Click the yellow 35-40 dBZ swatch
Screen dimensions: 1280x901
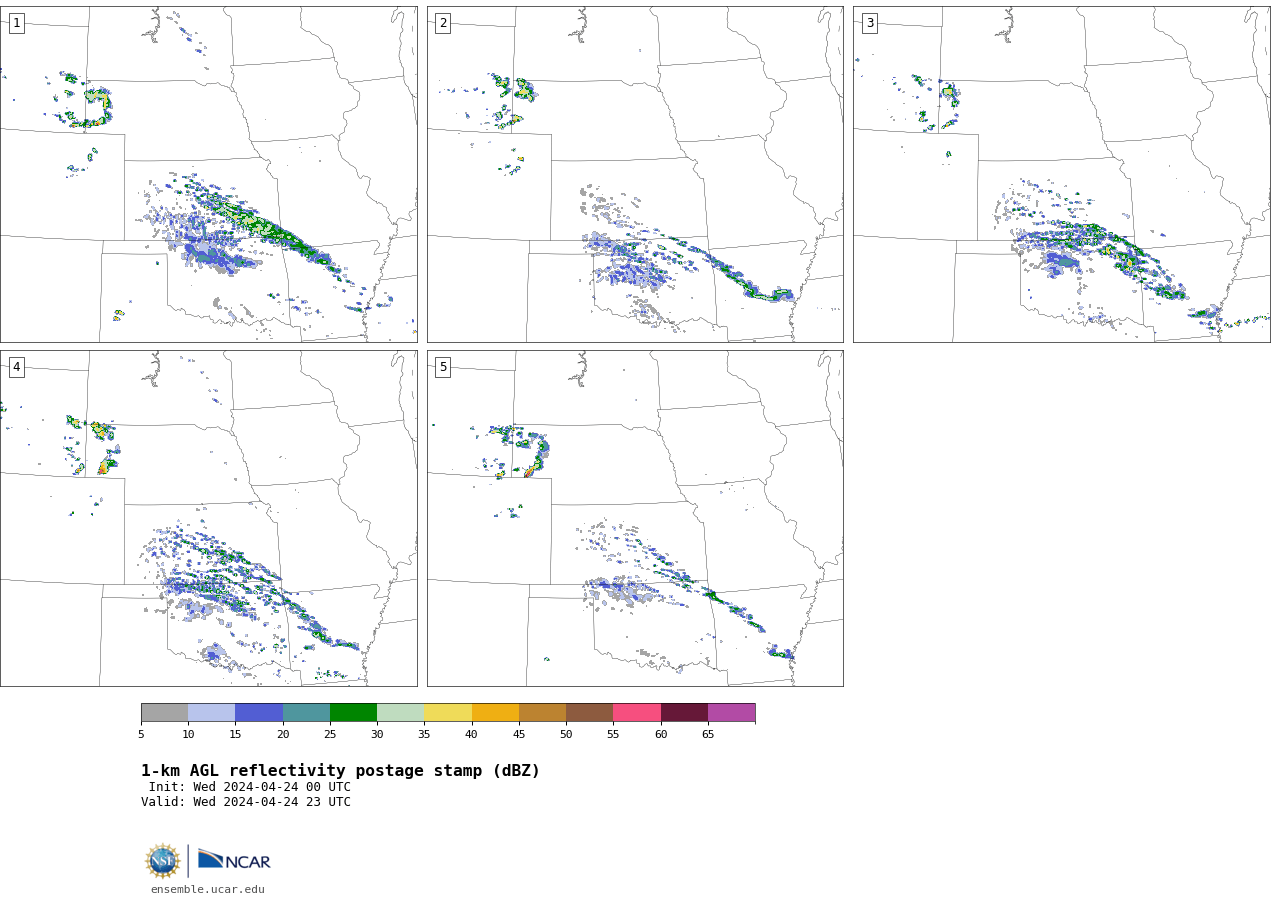tap(448, 713)
